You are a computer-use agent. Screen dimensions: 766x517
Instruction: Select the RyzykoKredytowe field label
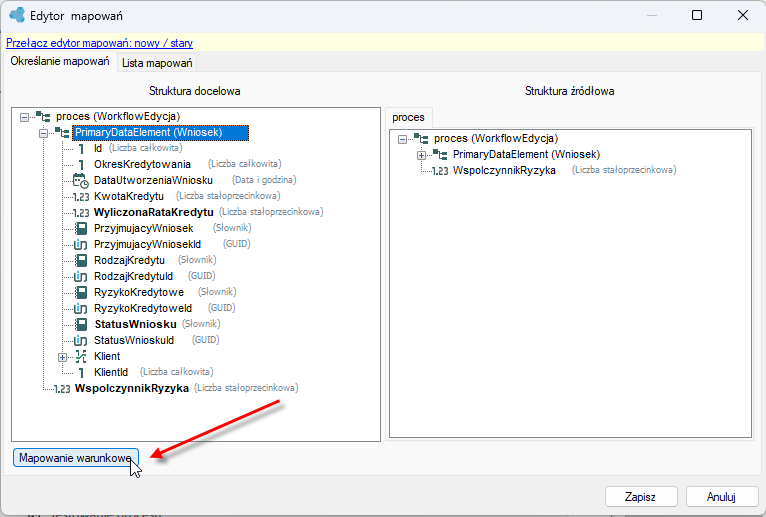[139, 292]
